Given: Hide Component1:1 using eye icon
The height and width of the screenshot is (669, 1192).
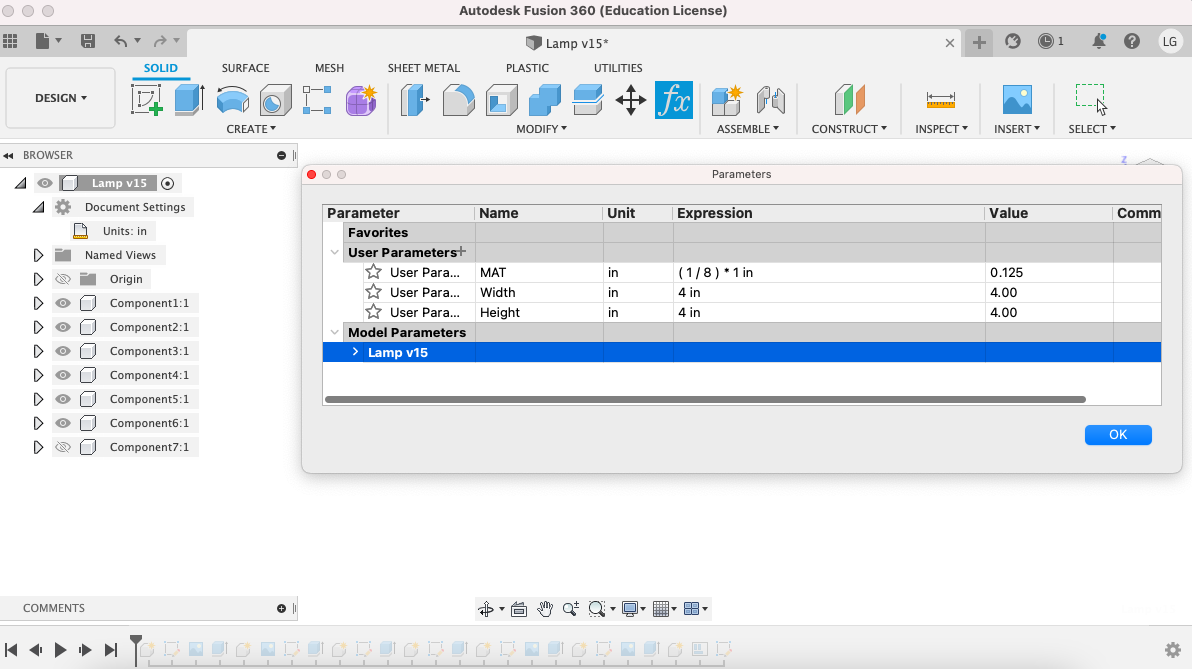Looking at the screenshot, I should coord(63,303).
